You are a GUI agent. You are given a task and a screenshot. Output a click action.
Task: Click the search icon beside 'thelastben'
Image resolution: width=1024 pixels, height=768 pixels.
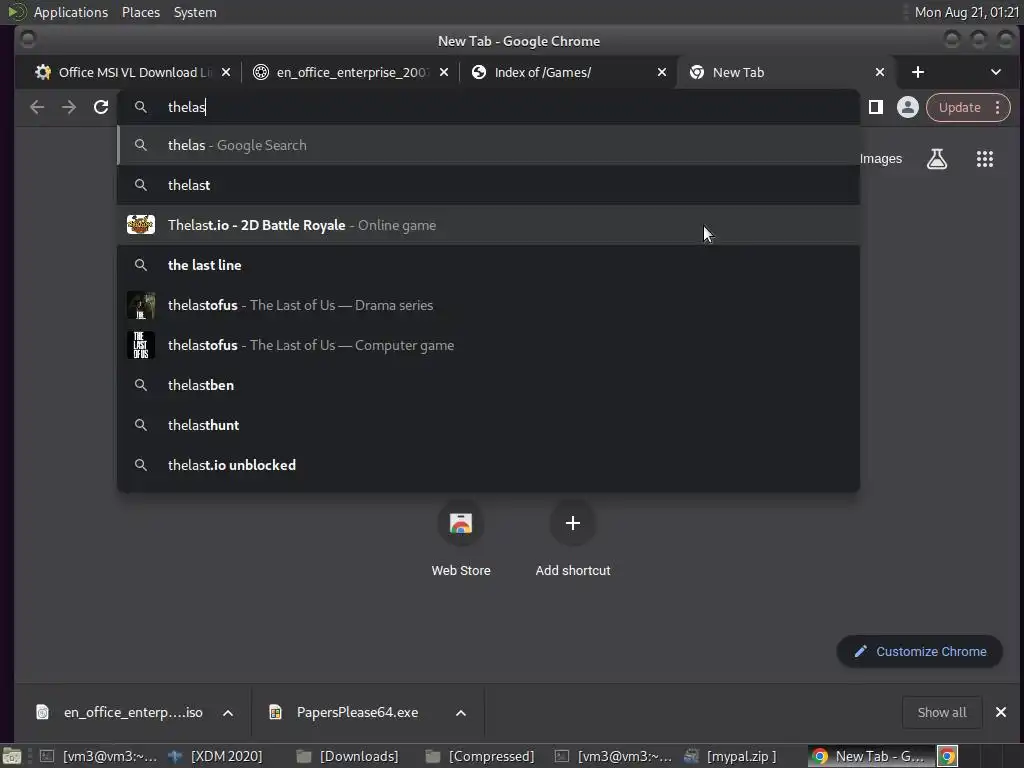[140, 385]
